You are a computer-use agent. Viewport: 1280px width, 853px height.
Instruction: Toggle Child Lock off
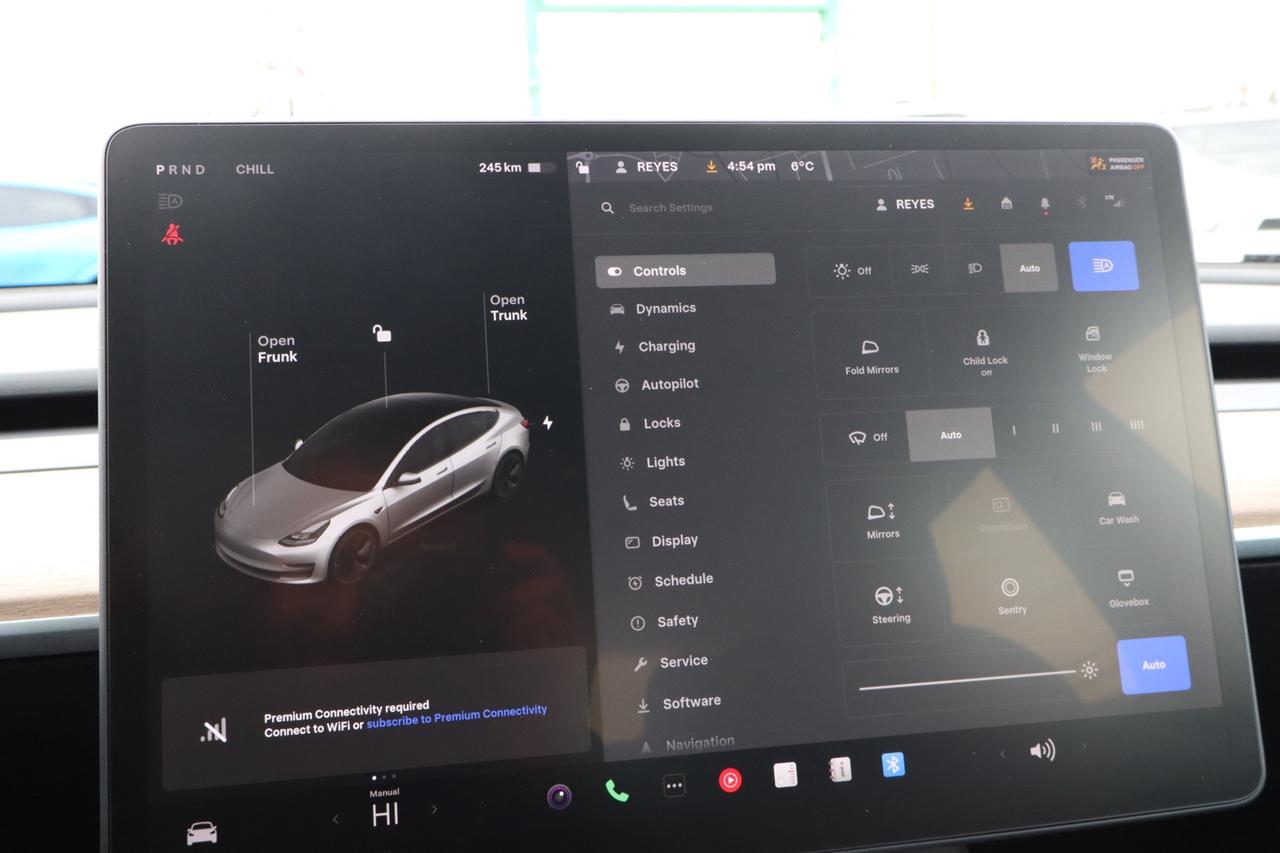pos(984,353)
